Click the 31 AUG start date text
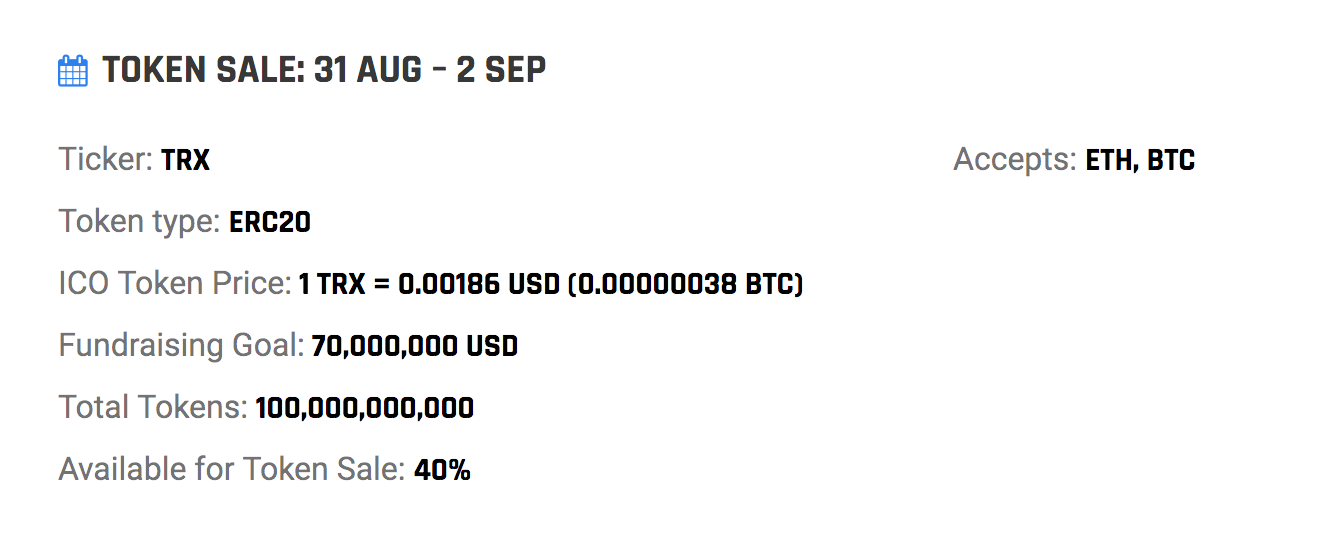 point(368,70)
